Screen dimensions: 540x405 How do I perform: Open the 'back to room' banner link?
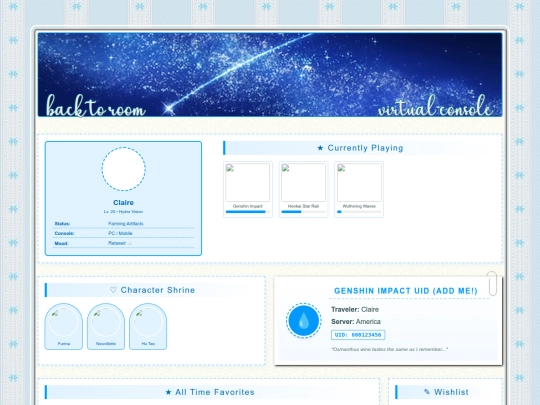pos(96,106)
